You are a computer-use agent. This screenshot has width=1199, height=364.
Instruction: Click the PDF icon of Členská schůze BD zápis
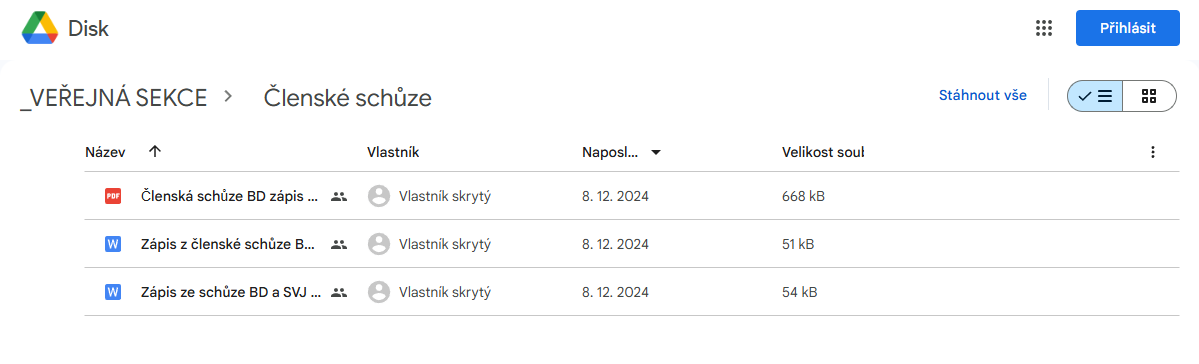pos(112,197)
